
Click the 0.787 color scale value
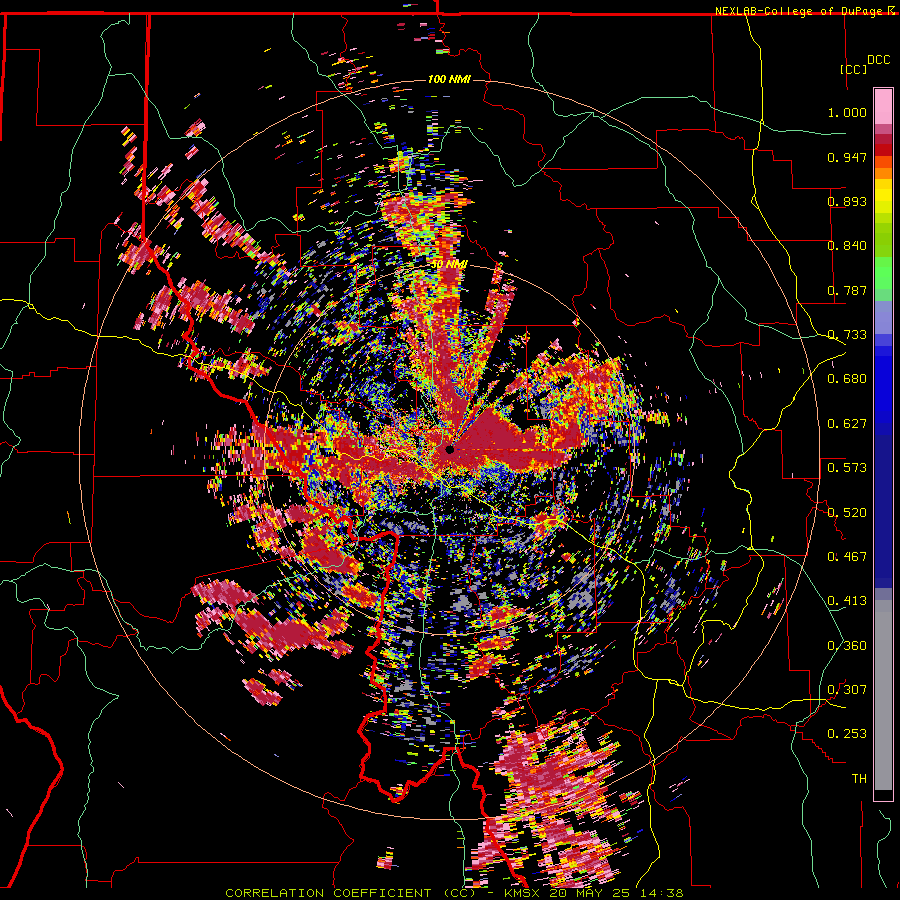click(847, 290)
